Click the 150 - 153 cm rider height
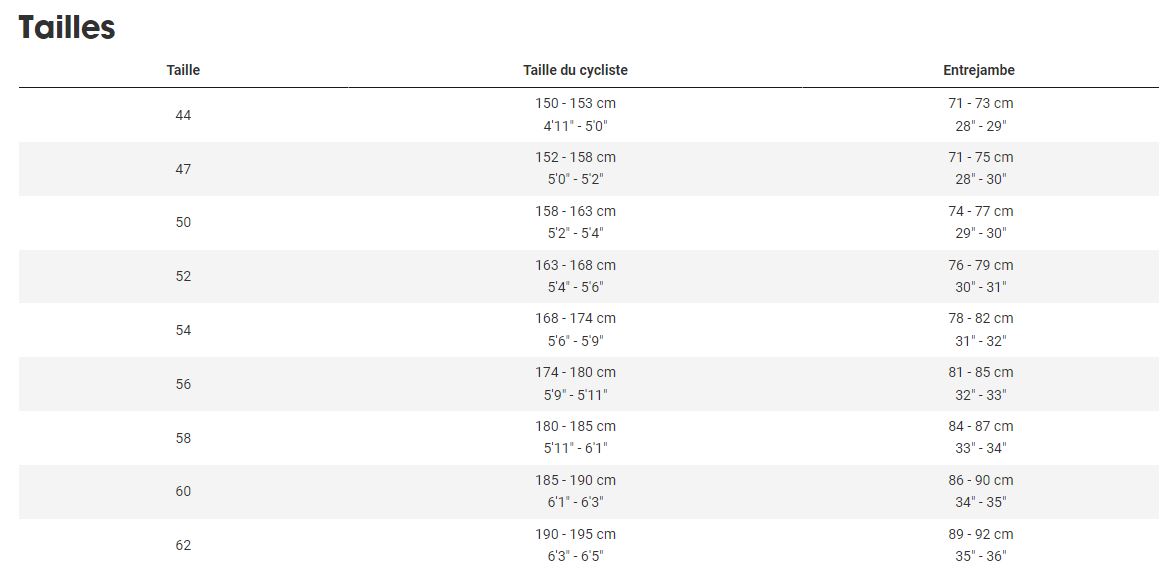Screen dimensions: 1169x587 point(575,103)
